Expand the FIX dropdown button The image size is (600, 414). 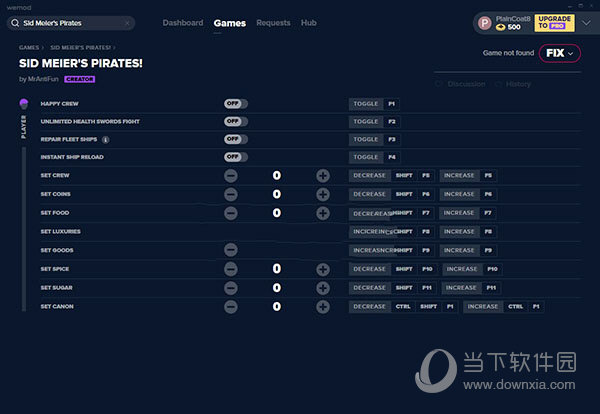click(559, 53)
